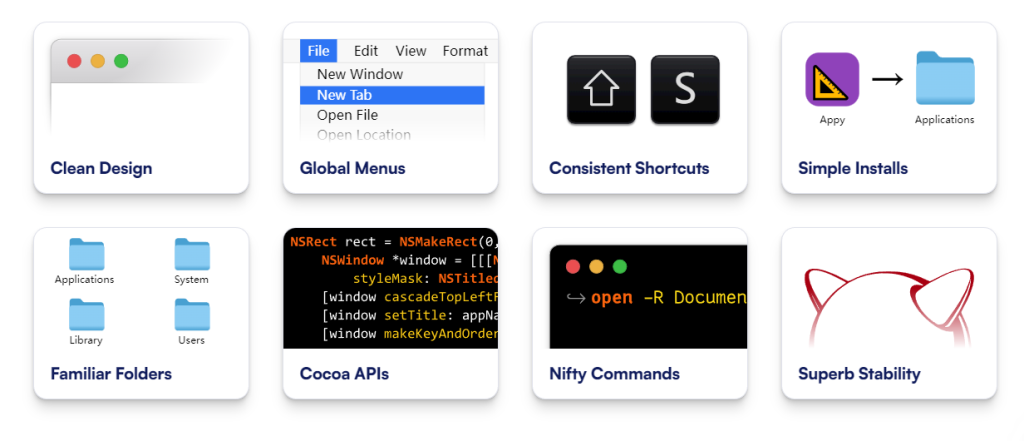1024x441 pixels.
Task: Click the Cocoa APIs code thumbnail
Action: (390, 288)
